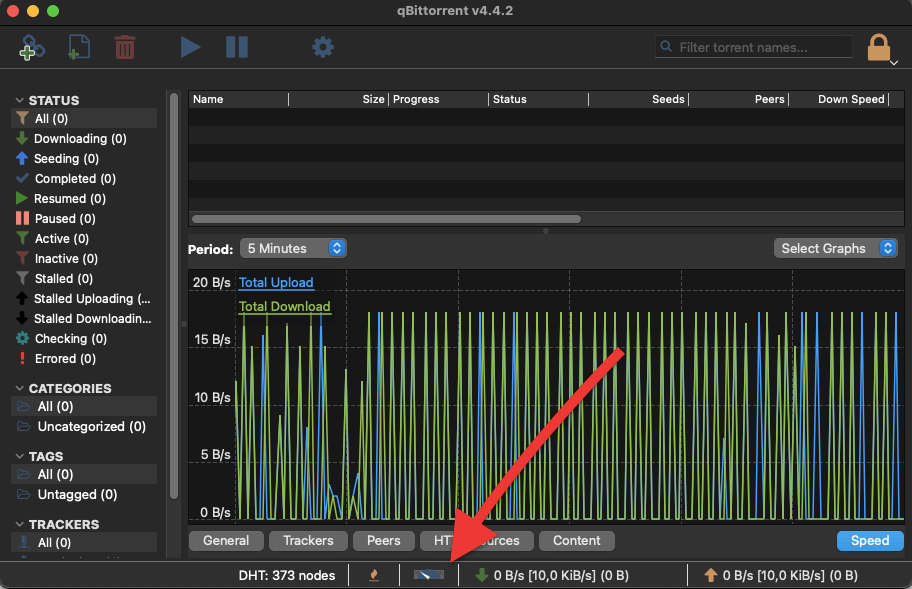Sort by the Down Speed column header

coord(839,99)
